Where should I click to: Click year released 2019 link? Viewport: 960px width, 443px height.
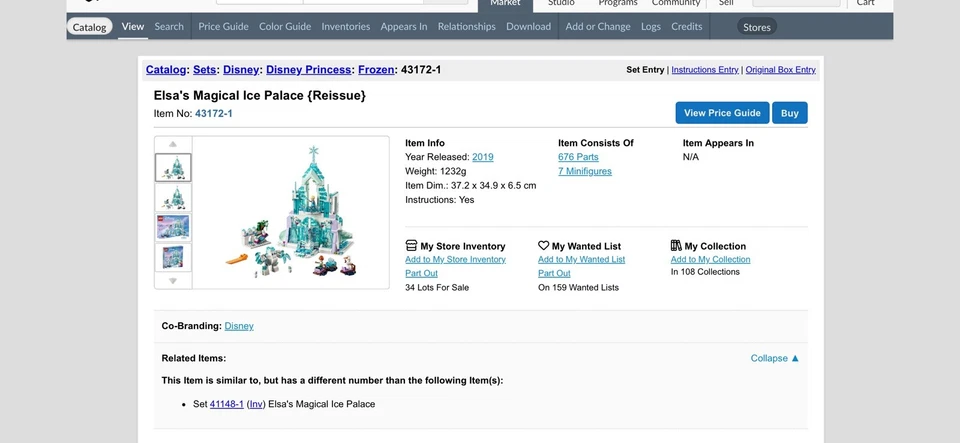(482, 157)
